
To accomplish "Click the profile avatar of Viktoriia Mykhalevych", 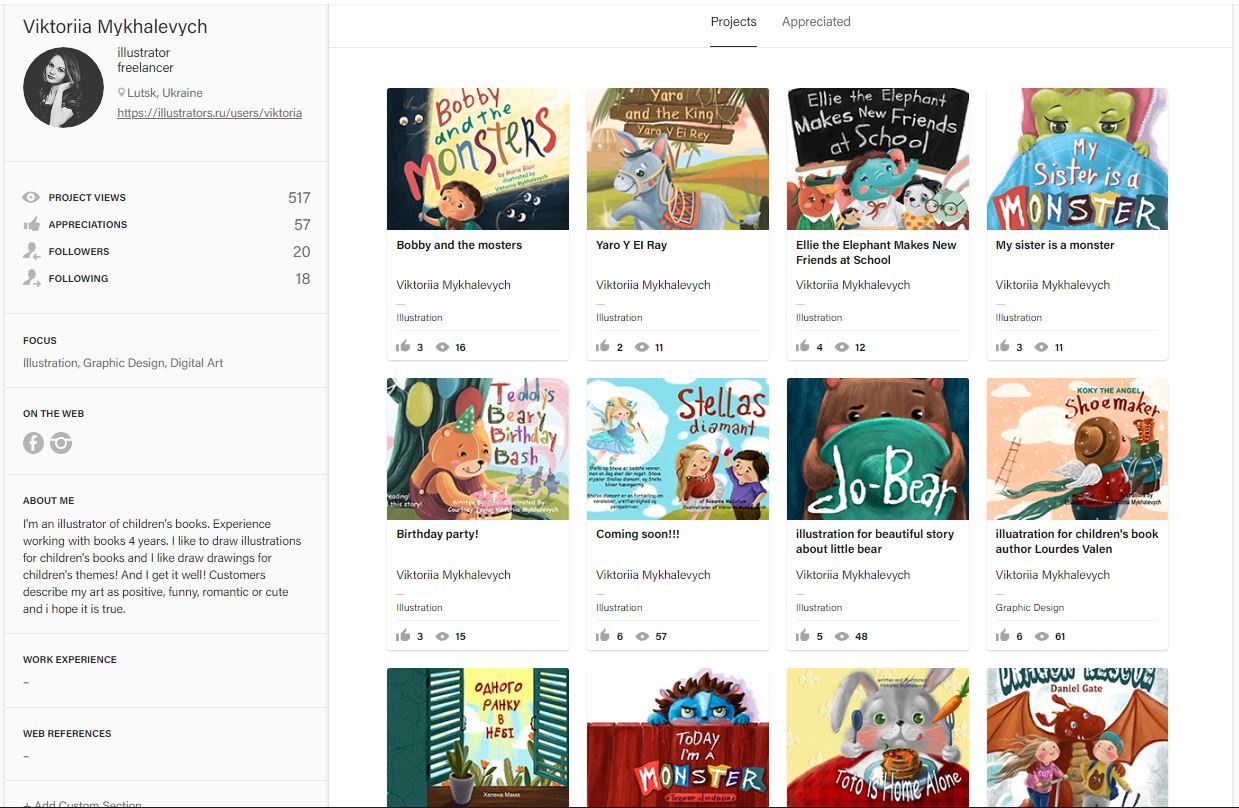I will [x=64, y=87].
